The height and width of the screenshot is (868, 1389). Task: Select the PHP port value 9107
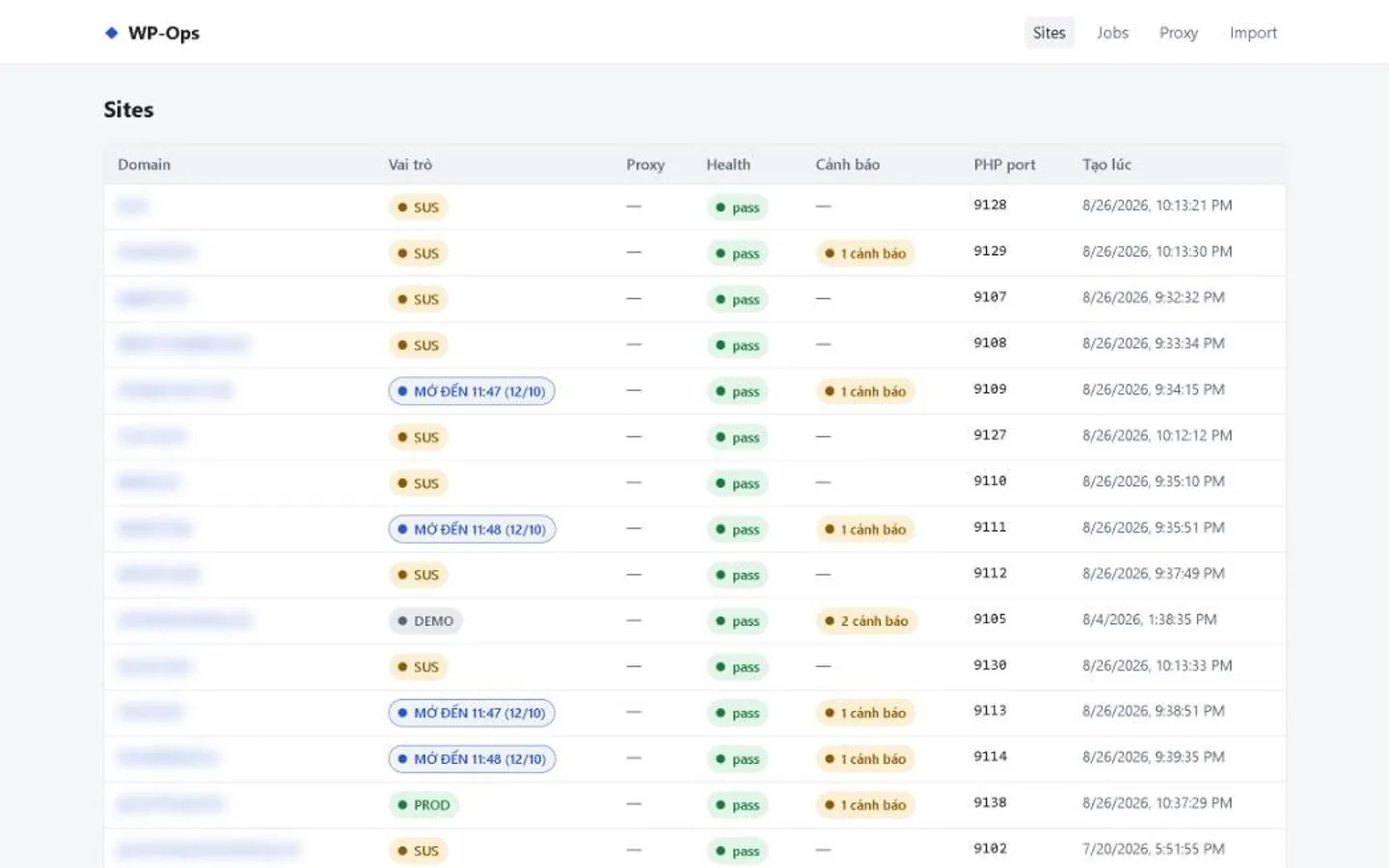990,297
